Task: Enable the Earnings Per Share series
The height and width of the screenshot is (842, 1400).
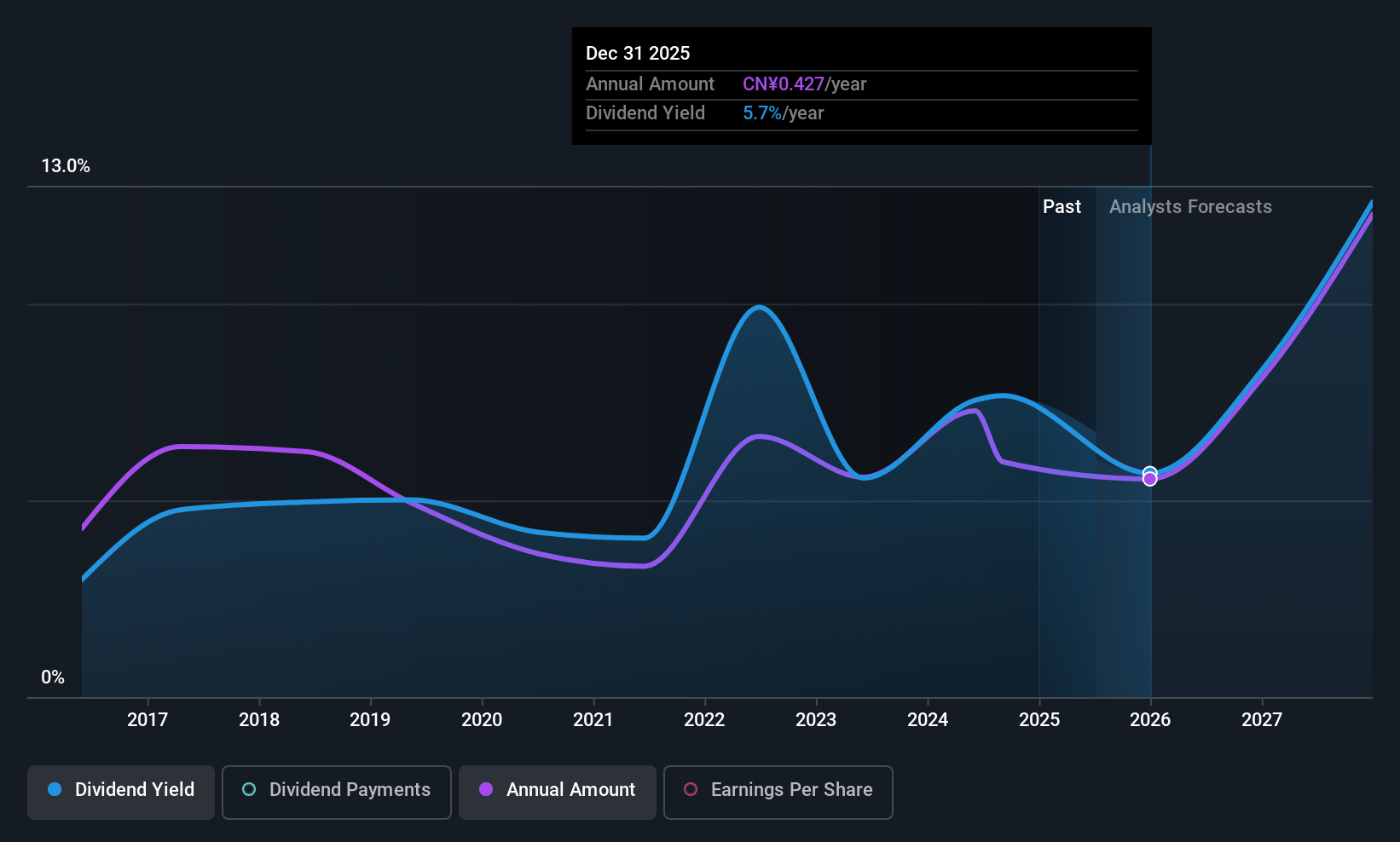Action: [778, 793]
